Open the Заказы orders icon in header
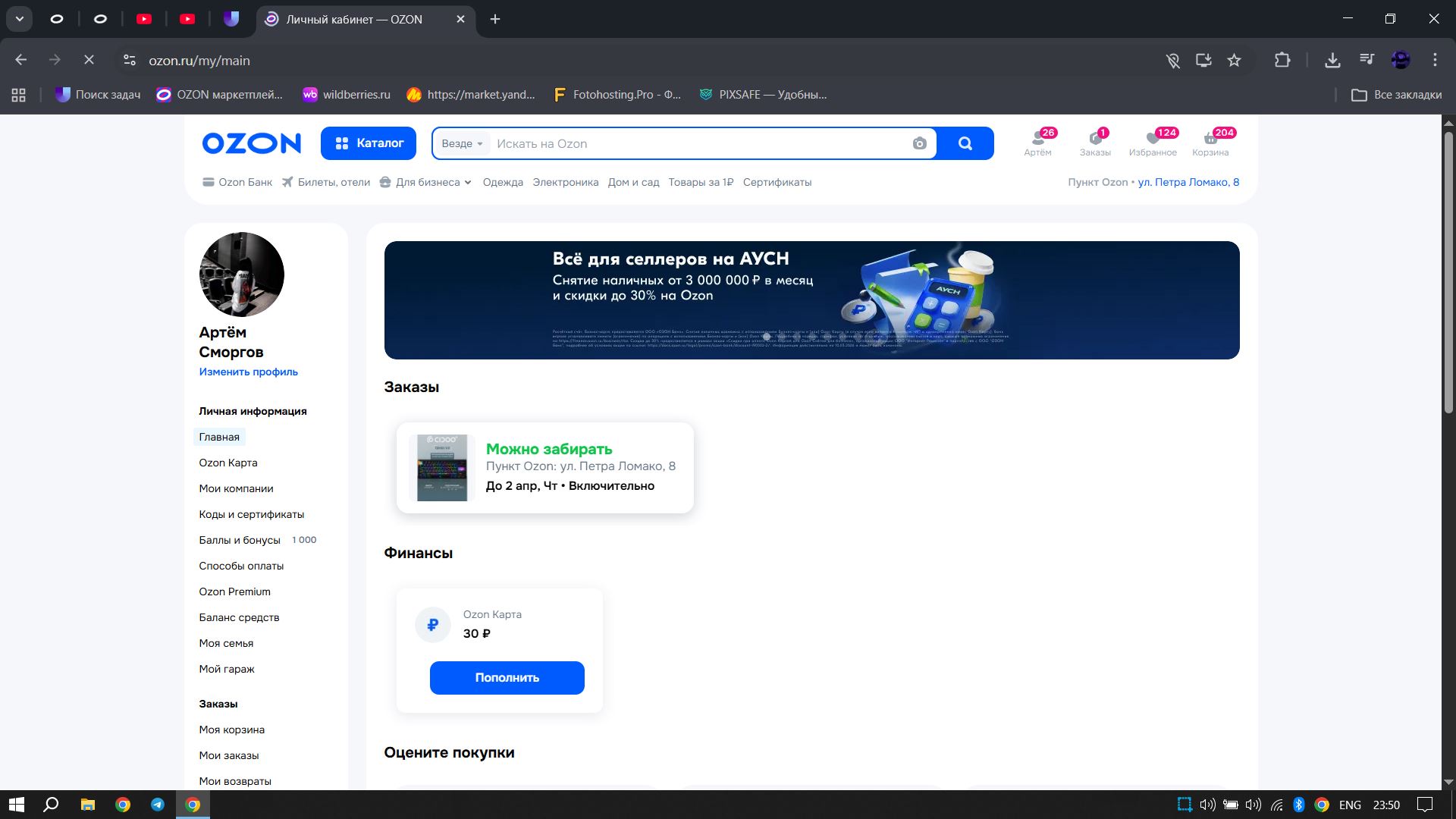 [1095, 142]
